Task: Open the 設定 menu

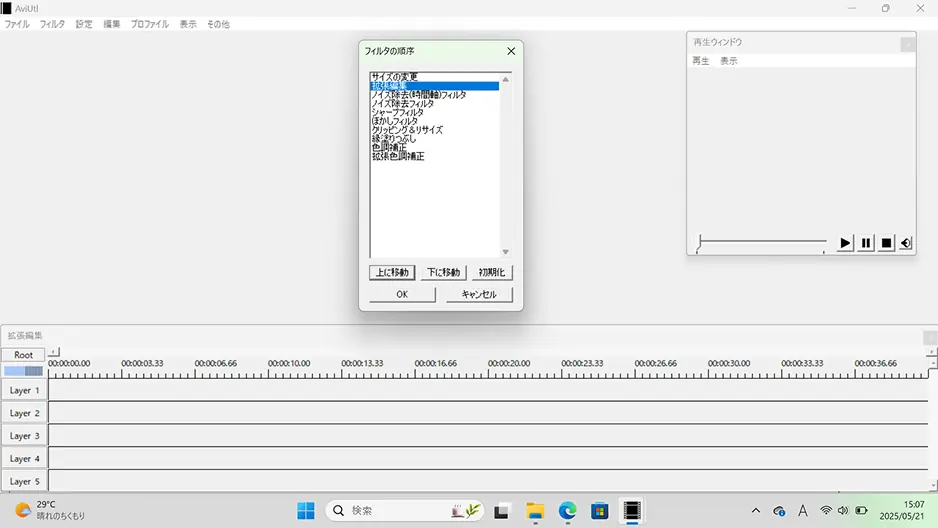Action: 84,24
